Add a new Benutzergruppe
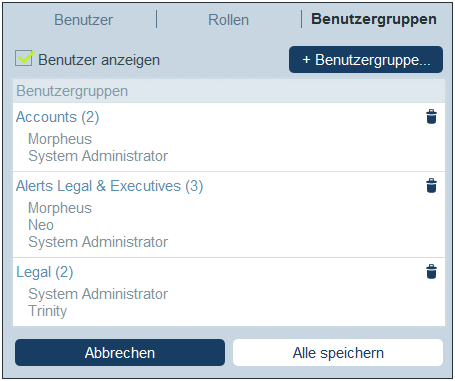This screenshot has width=455, height=381. [366, 60]
